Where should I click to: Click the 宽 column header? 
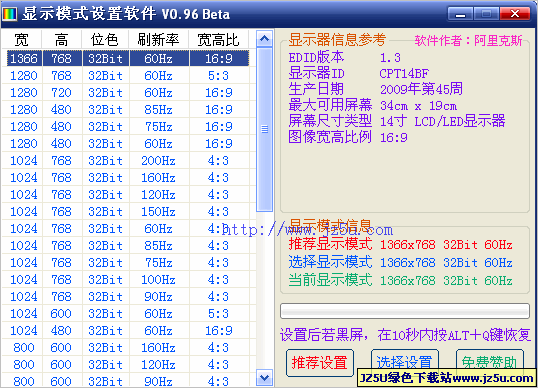[x=22, y=40]
